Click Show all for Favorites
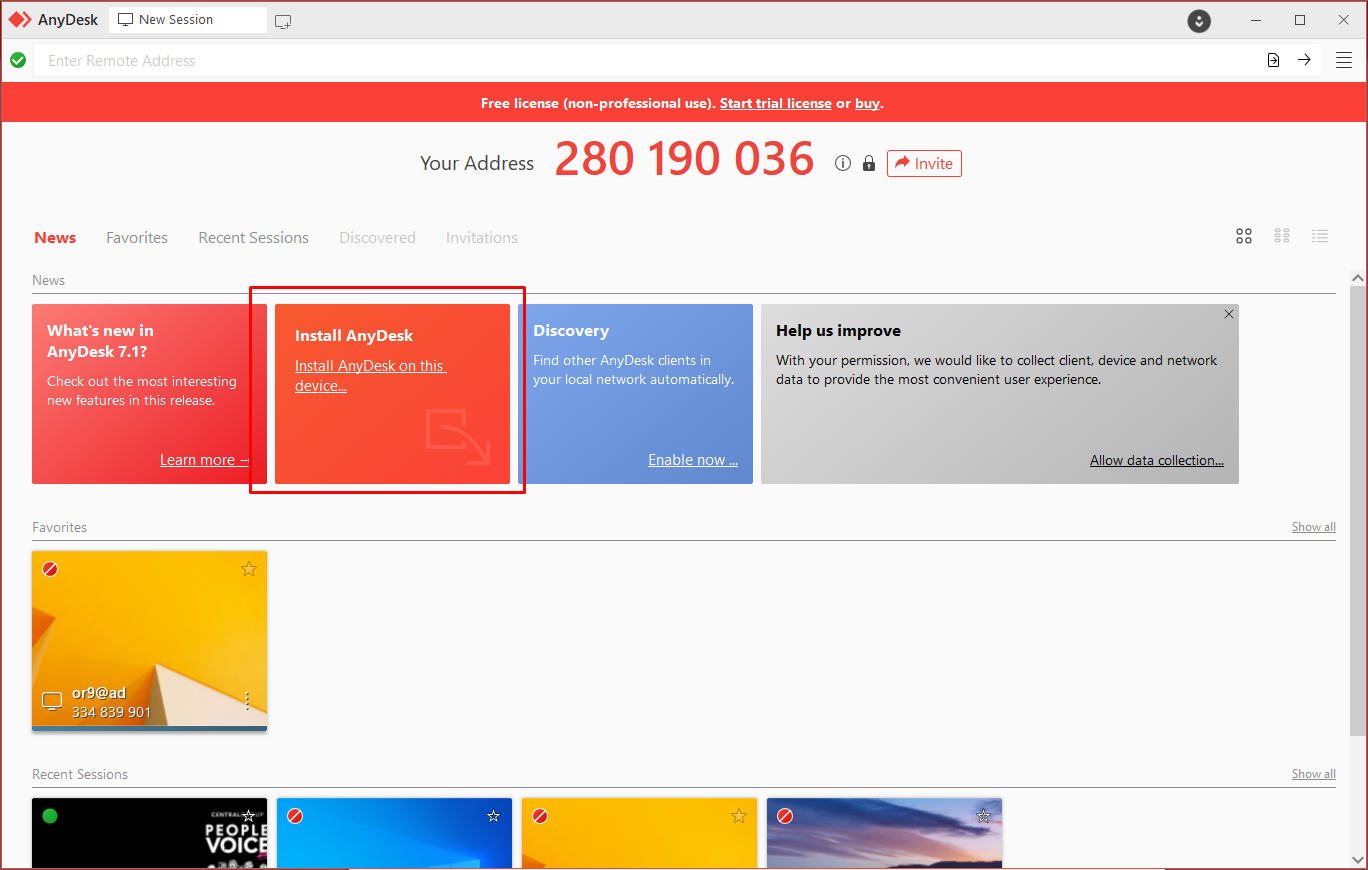This screenshot has width=1368, height=870. (x=1313, y=527)
